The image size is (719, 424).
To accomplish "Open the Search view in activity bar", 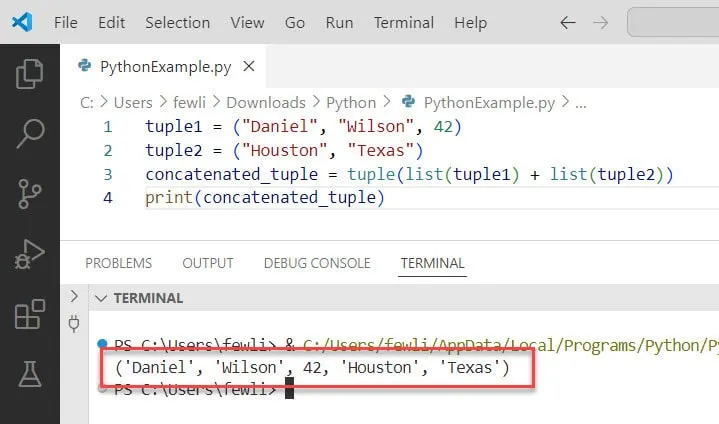I will tap(30, 132).
